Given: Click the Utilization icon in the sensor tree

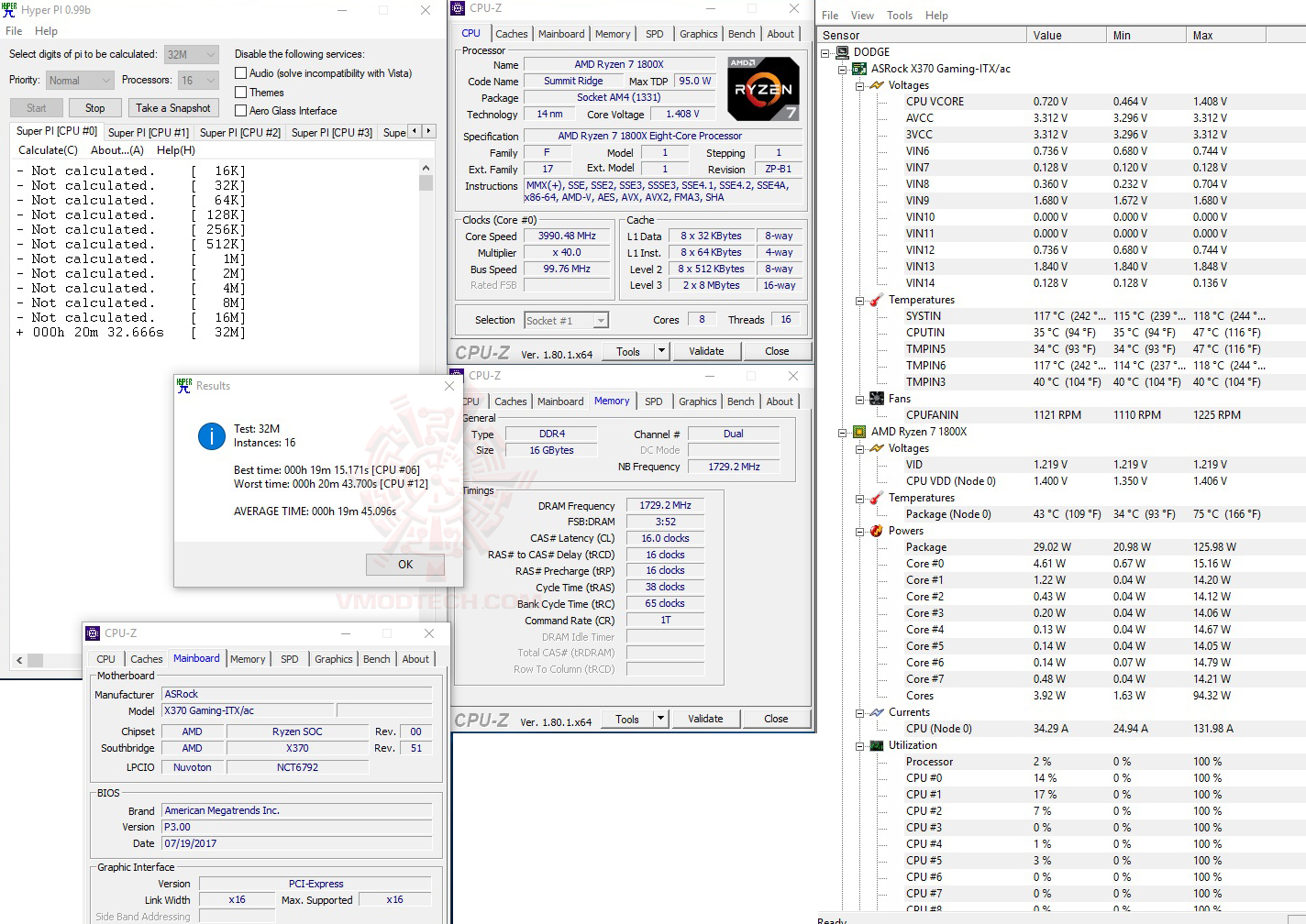Looking at the screenshot, I should point(876,745).
